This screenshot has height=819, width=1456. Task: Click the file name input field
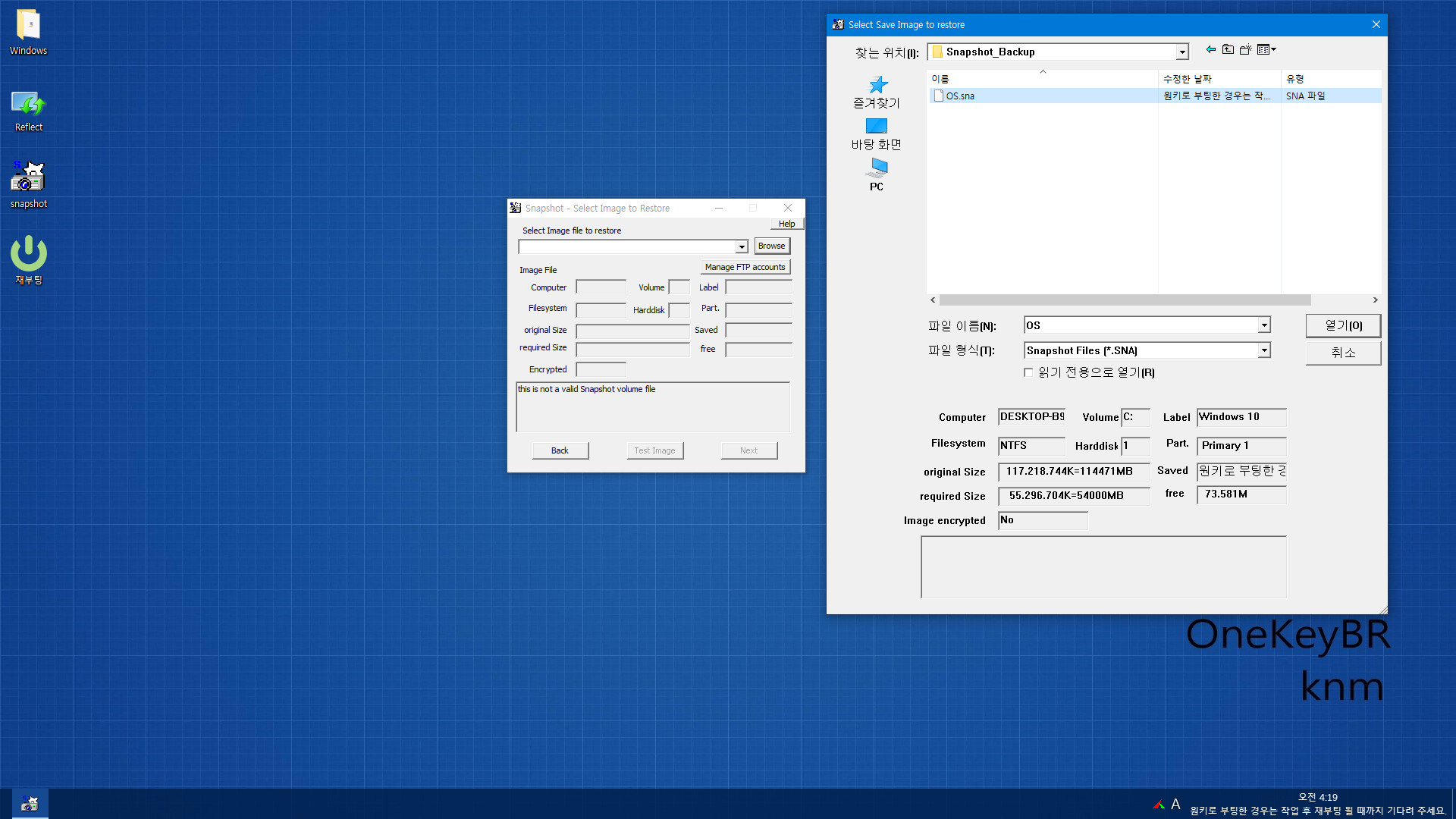(1141, 325)
